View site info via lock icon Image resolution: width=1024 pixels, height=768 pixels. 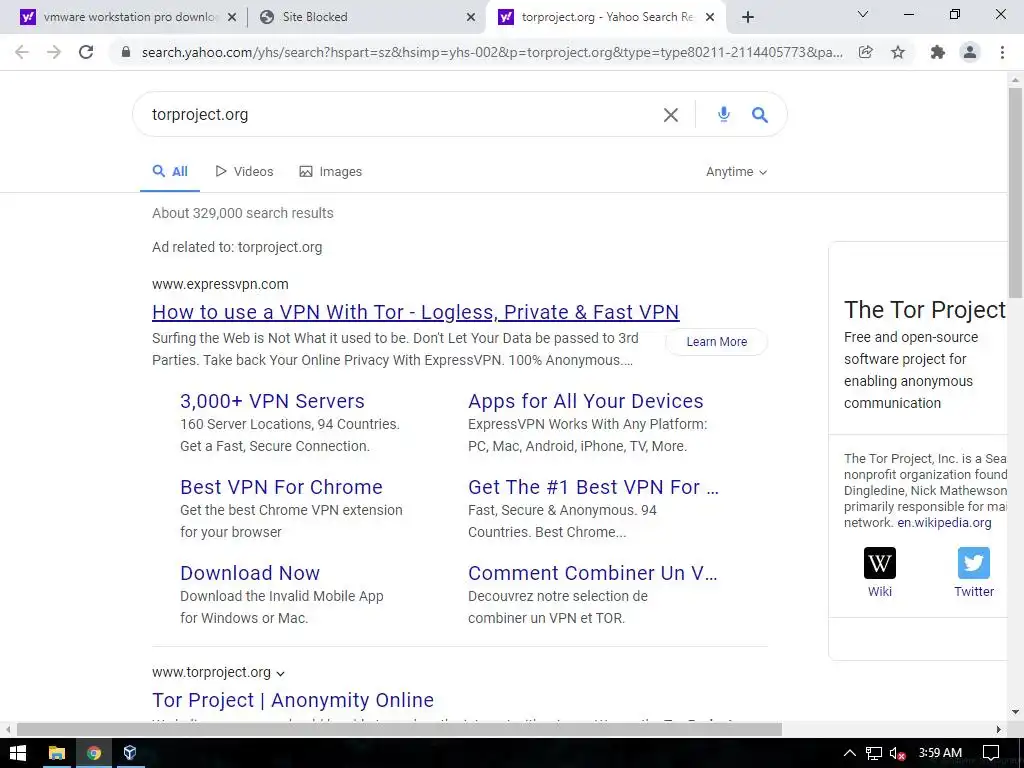126,52
